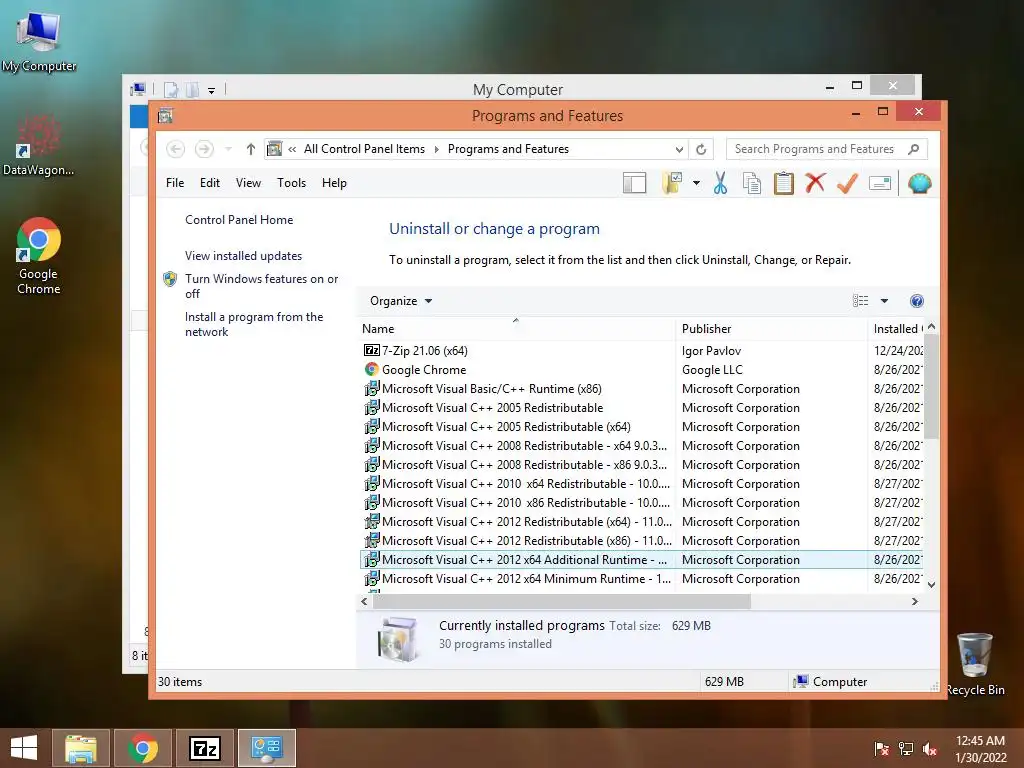Click the horizontal scrollbar left arrow
Viewport: 1024px width, 768px height.
click(364, 601)
